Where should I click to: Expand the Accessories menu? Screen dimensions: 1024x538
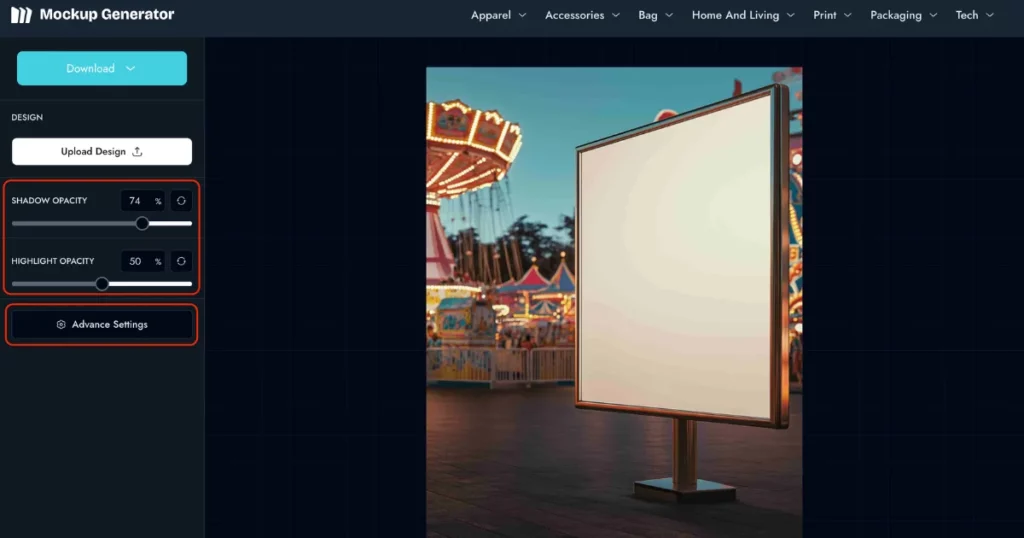582,15
